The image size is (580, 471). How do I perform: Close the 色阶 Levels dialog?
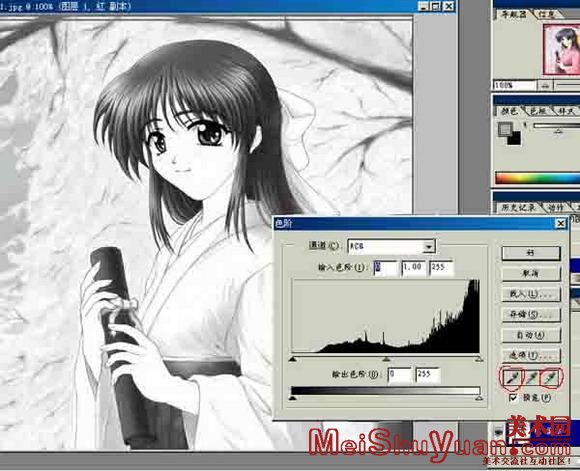click(560, 223)
